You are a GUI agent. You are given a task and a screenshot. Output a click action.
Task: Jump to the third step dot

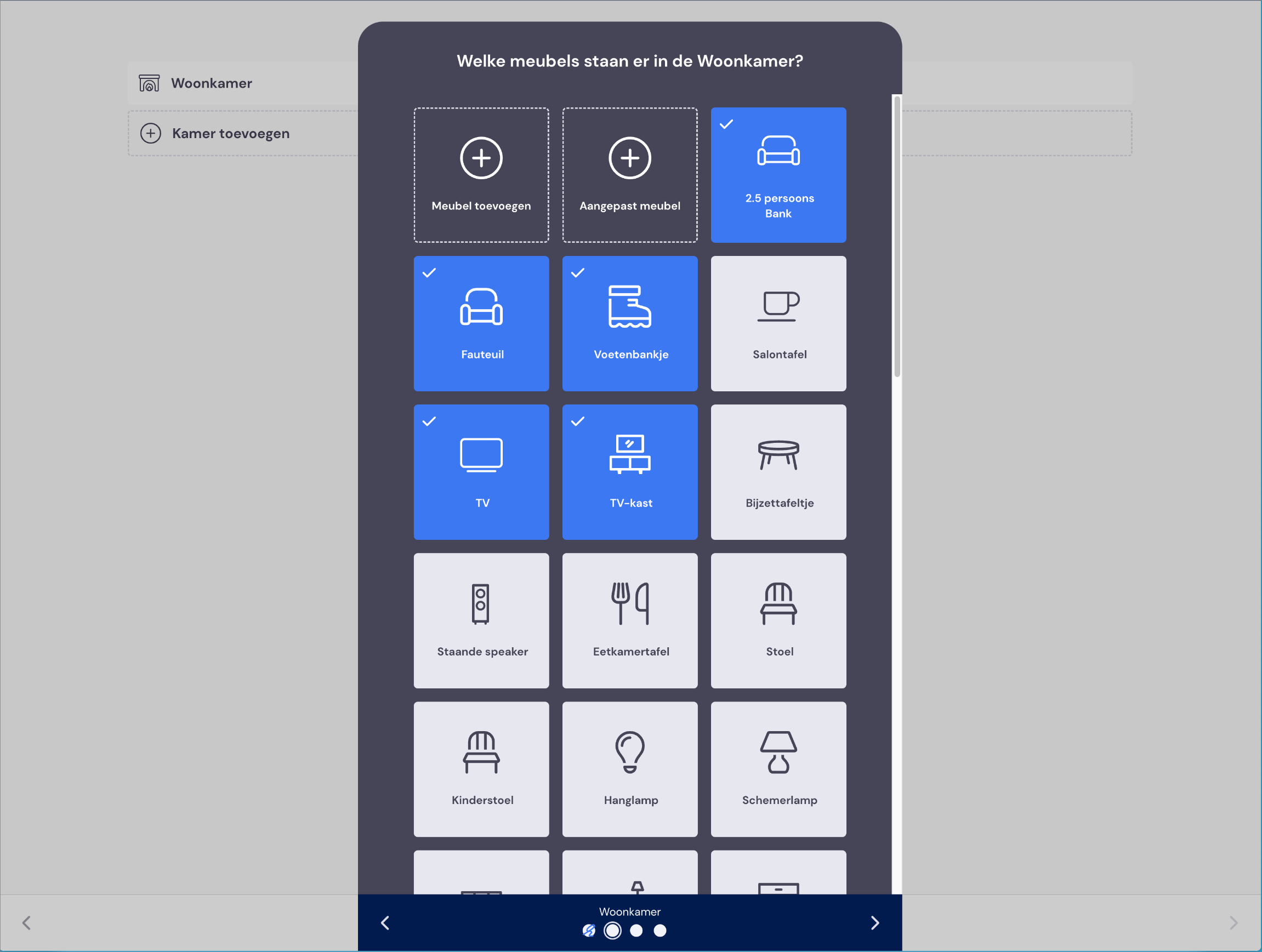(636, 931)
